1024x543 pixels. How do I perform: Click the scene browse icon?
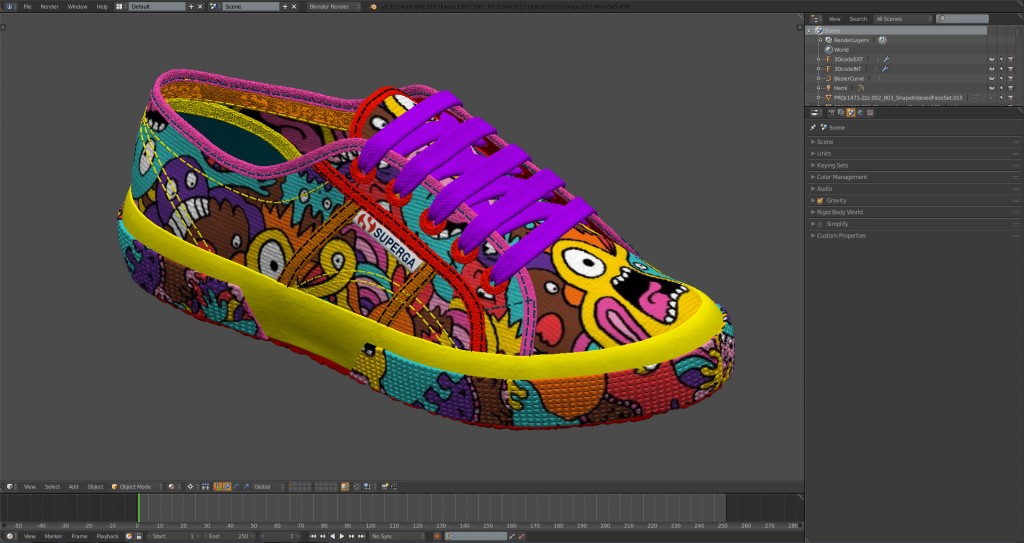214,7
